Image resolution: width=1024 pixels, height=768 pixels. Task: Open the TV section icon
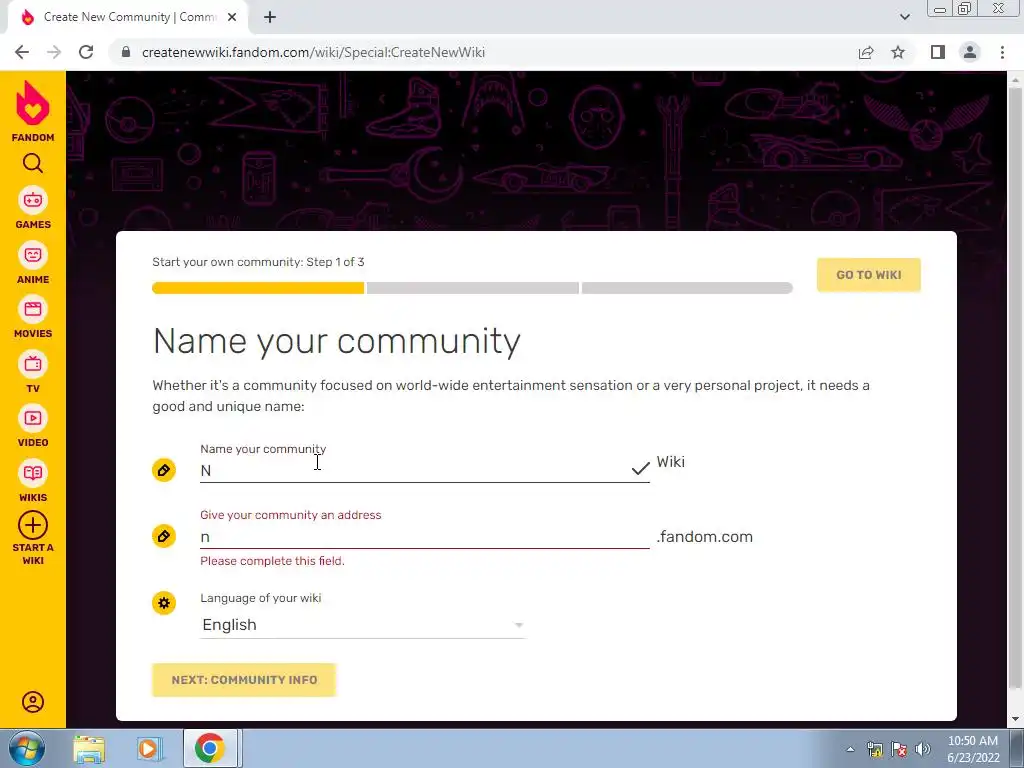33,364
